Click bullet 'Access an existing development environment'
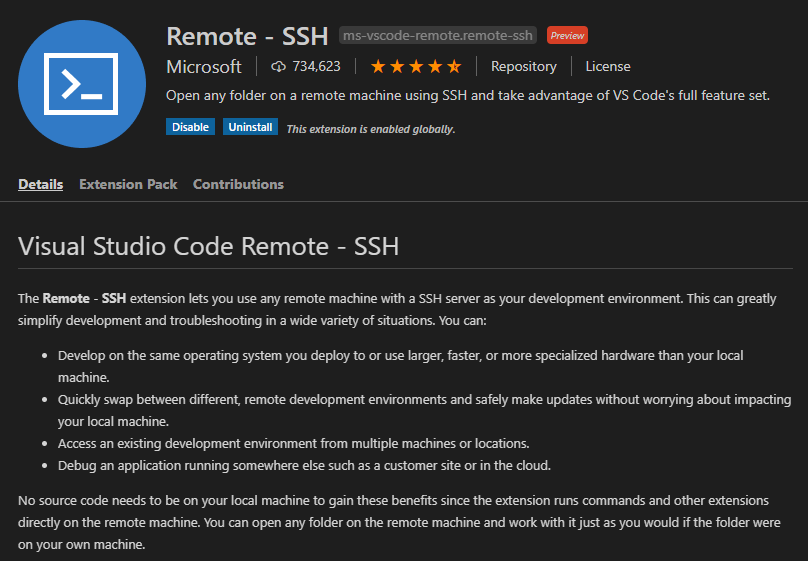The image size is (808, 561). pyautogui.click(x=294, y=443)
